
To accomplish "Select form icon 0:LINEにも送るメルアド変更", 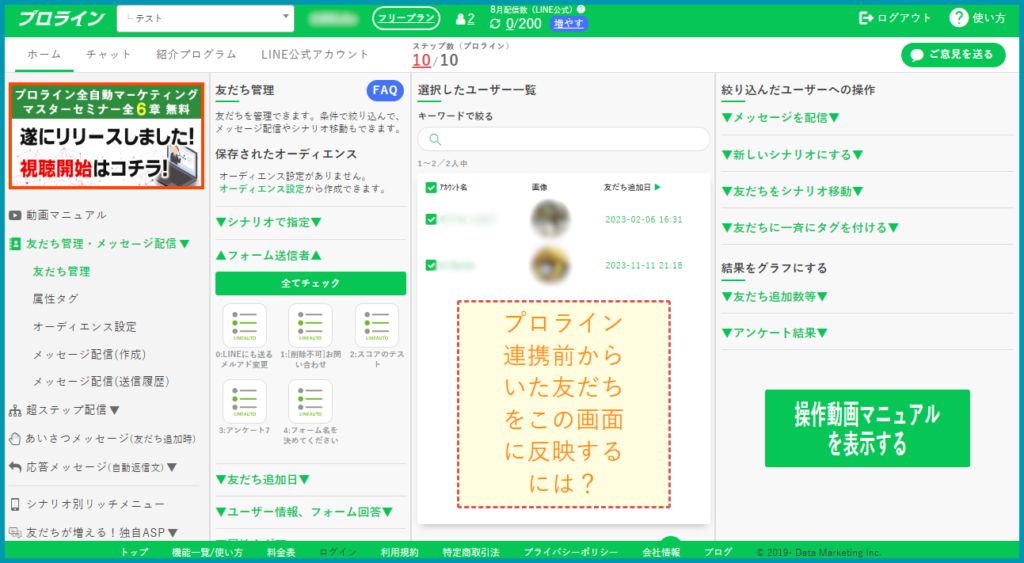I will coord(244,325).
